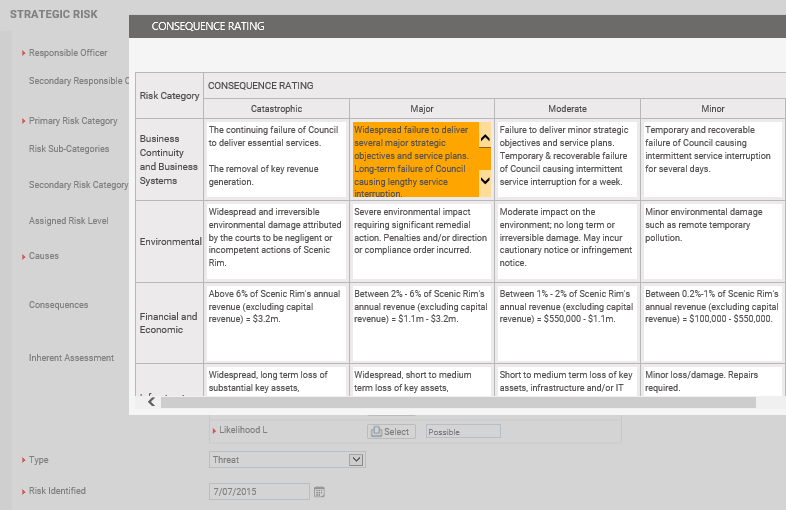Click the Catastrophic column header
This screenshot has height=510, width=786.
pos(276,109)
